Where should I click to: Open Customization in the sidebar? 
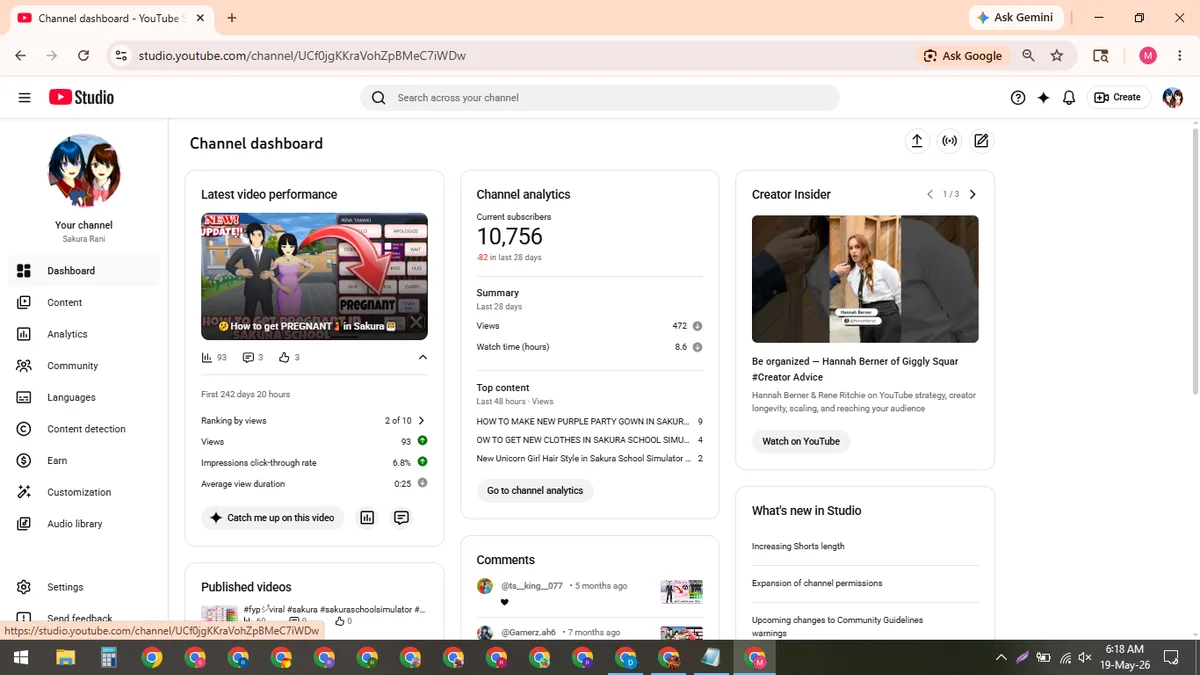pyautogui.click(x=84, y=492)
